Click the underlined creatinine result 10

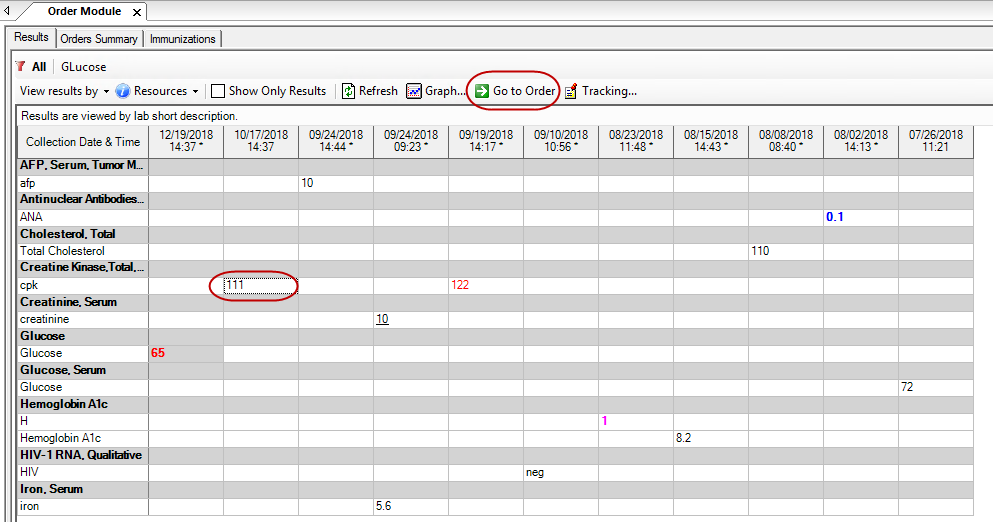pos(382,319)
